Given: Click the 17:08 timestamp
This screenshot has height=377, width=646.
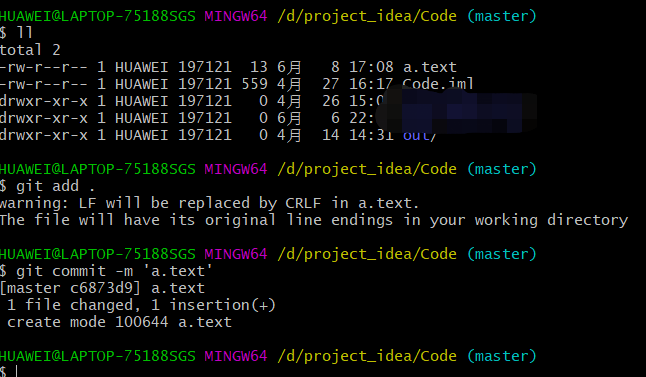Looking at the screenshot, I should (x=371, y=67).
